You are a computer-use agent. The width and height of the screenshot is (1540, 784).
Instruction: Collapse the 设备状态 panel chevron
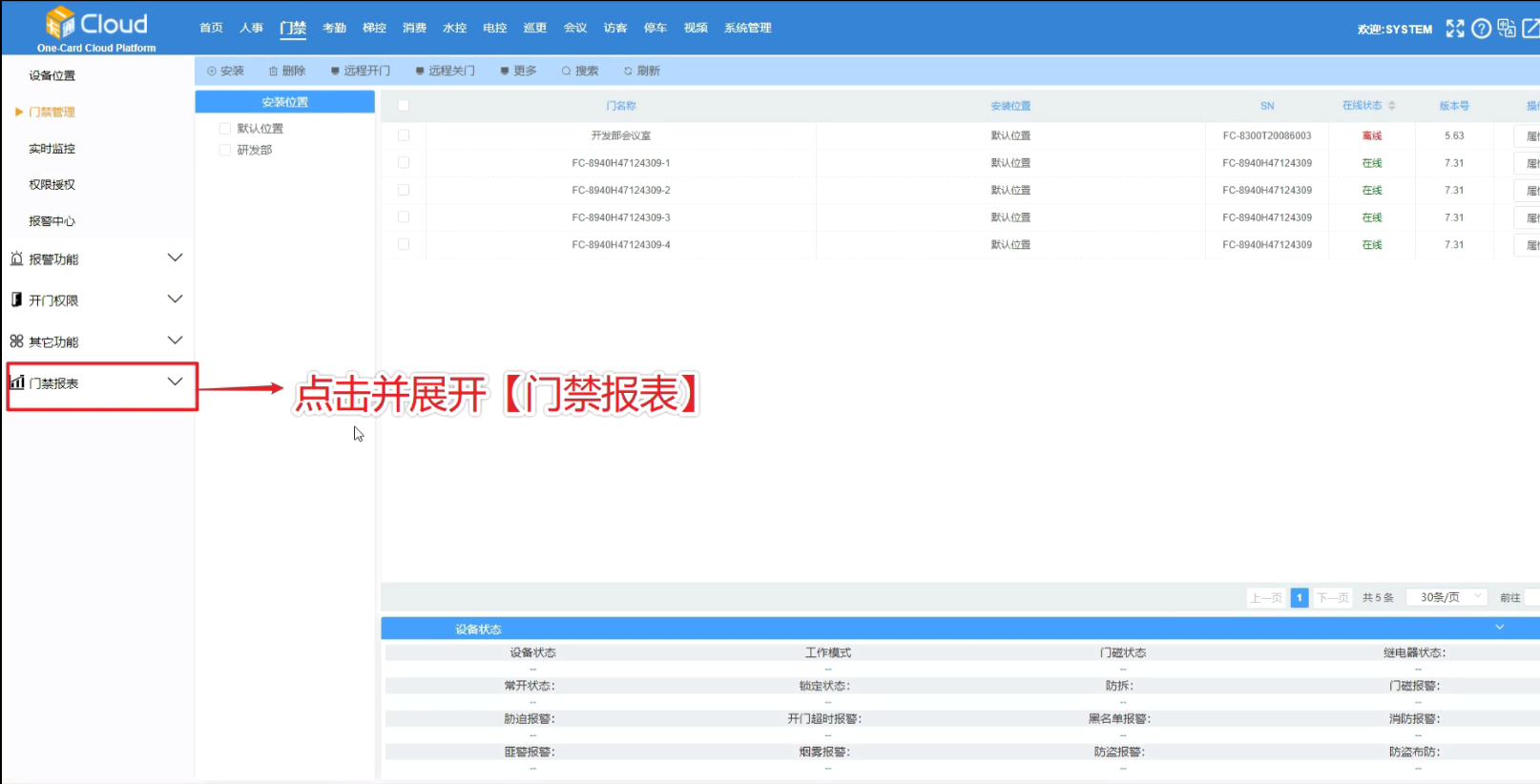click(x=1499, y=628)
